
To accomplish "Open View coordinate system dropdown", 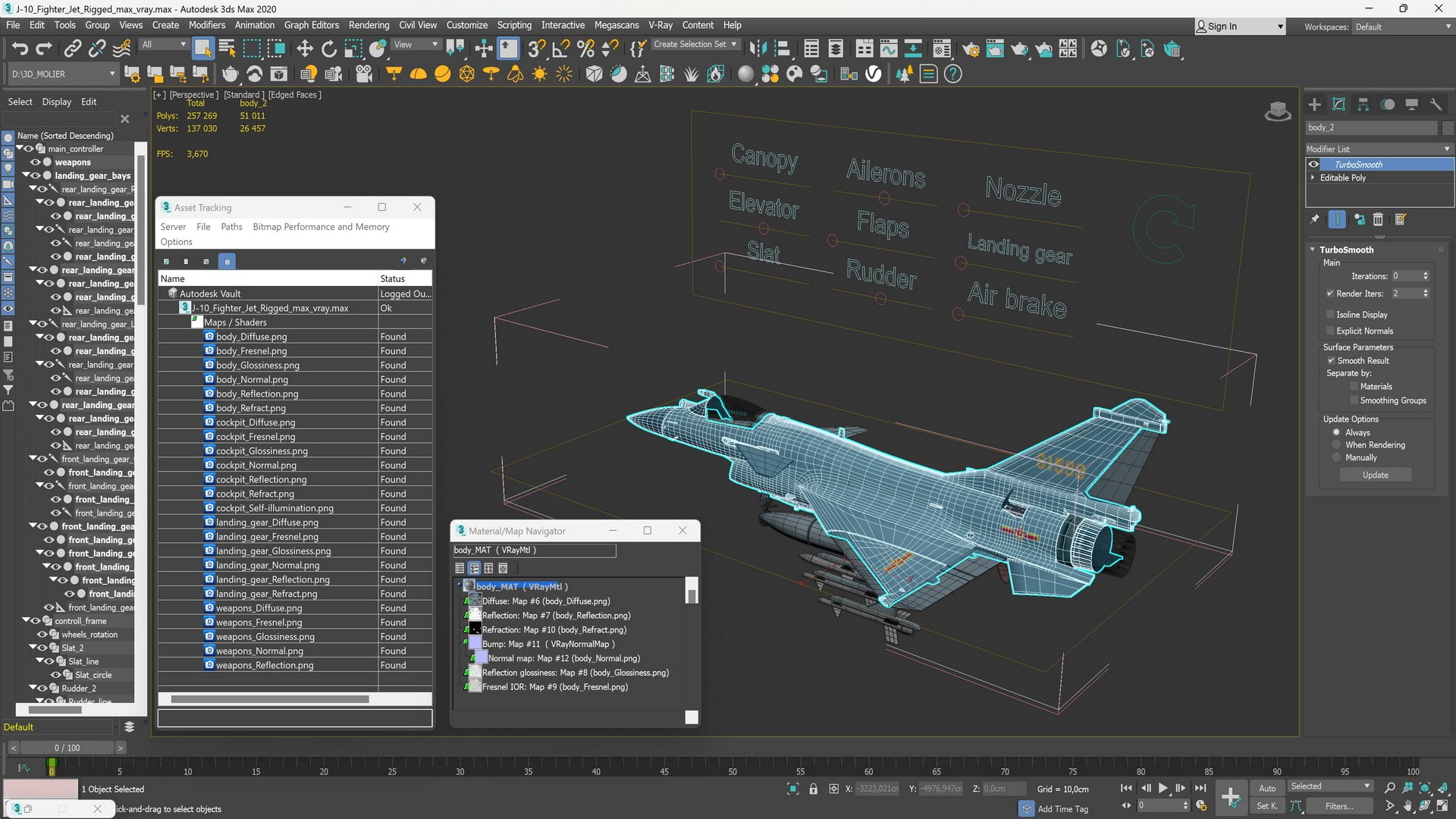I will coord(416,44).
